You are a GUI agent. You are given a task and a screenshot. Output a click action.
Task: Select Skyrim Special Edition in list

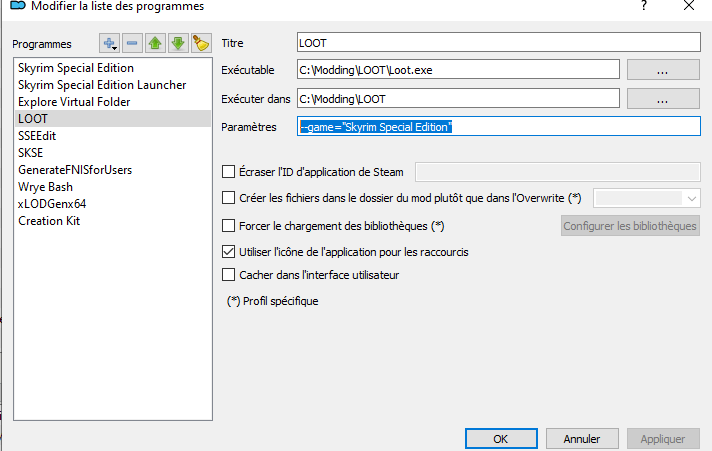(x=113, y=68)
